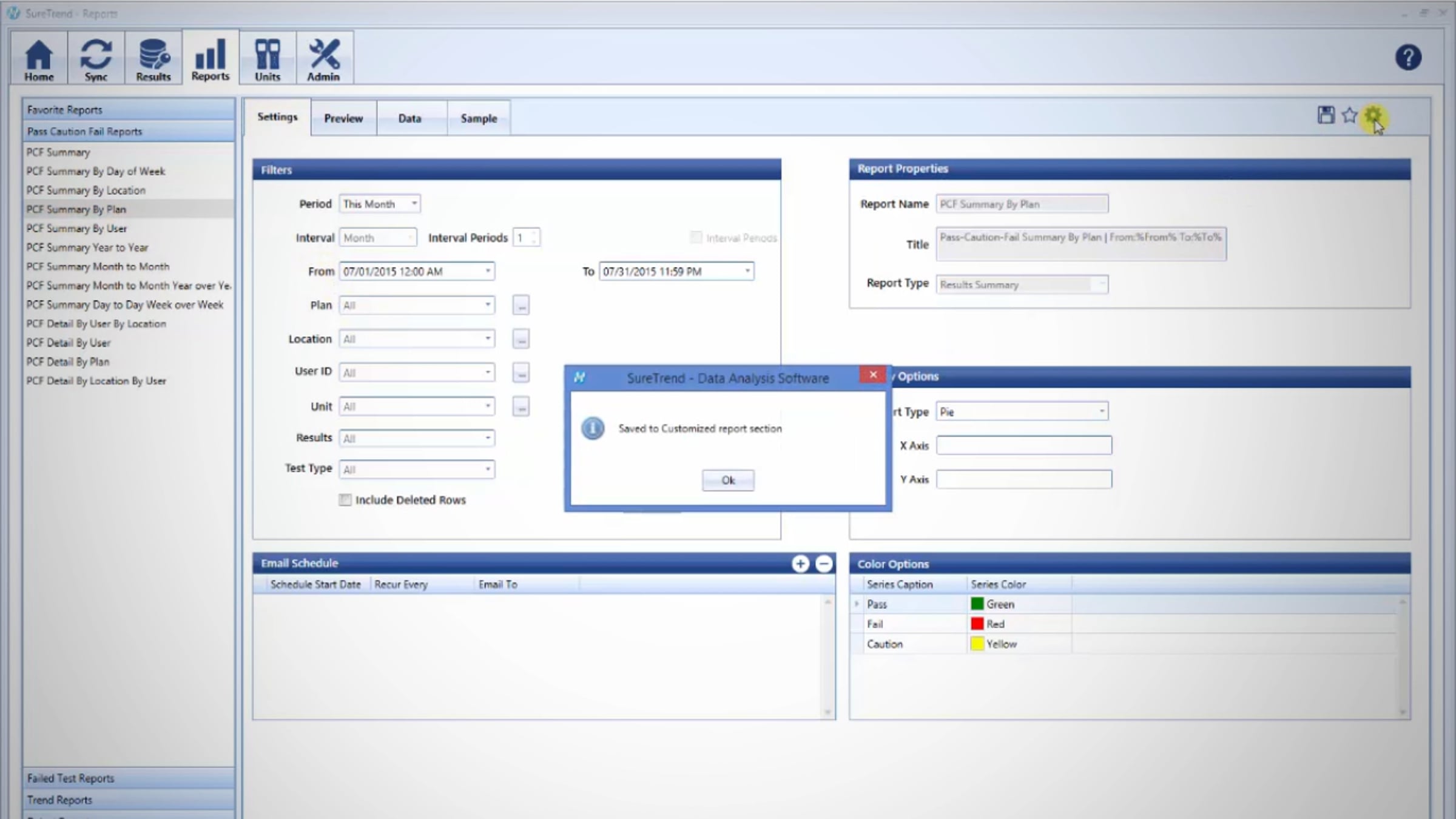Open the User ID filter browse button
Viewport: 1456px width, 819px height.
[521, 372]
